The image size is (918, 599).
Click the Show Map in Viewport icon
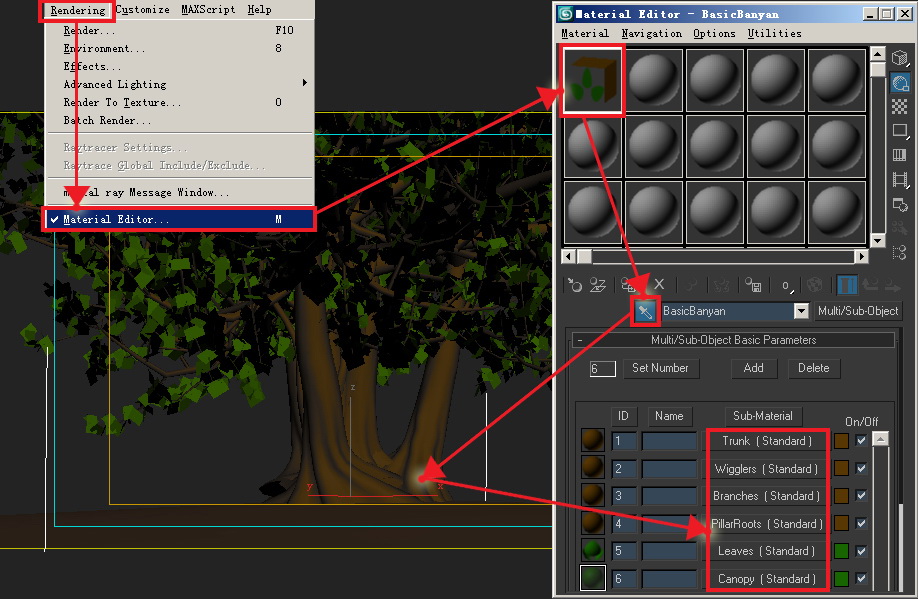pyautogui.click(x=814, y=285)
